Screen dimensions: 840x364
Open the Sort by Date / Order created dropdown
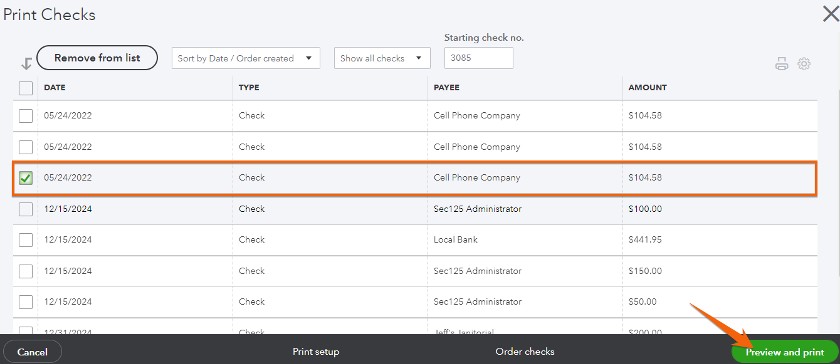click(246, 58)
